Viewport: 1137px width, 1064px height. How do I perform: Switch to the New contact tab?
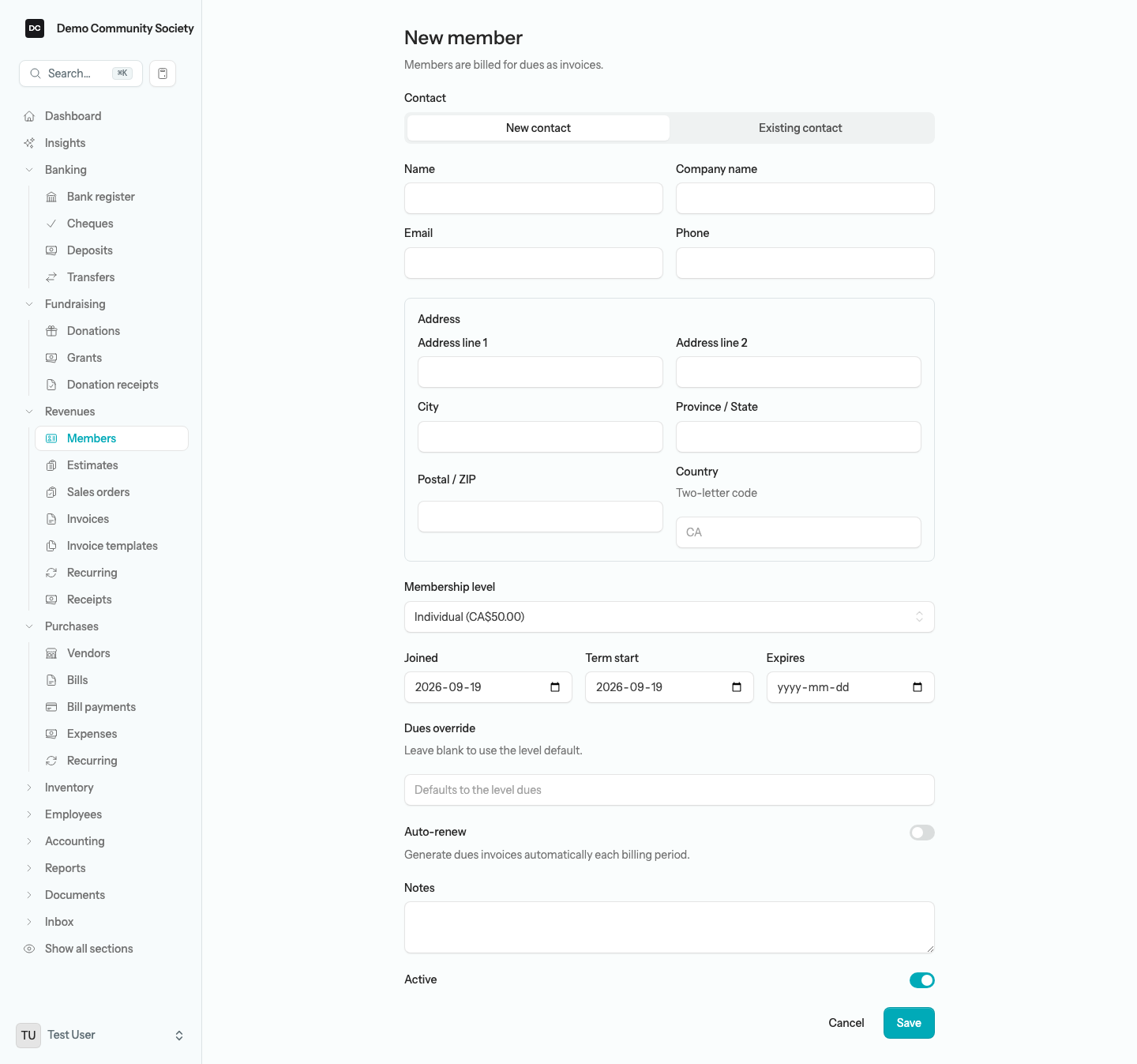tap(538, 128)
